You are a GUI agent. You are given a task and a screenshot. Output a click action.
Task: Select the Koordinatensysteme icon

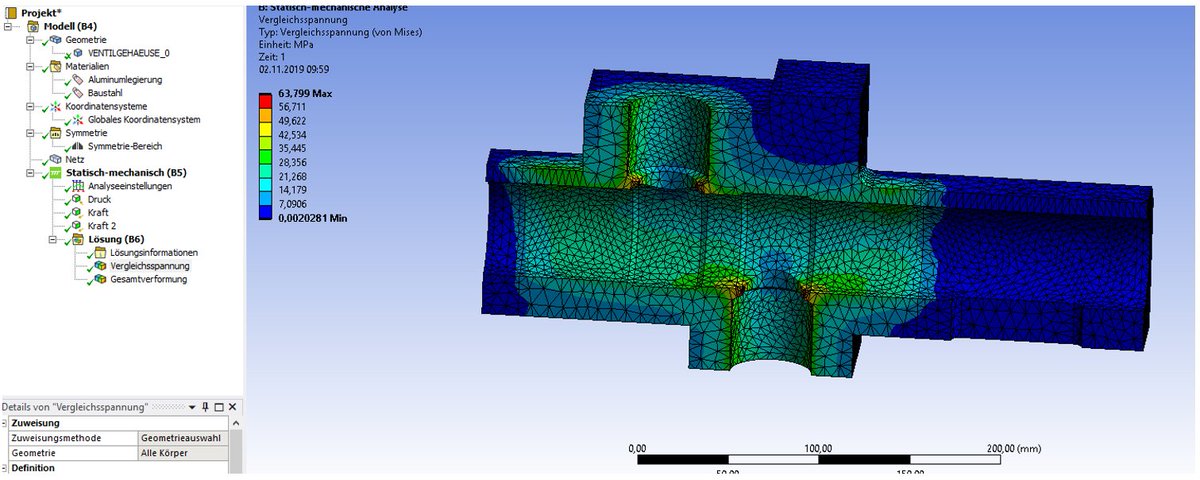point(54,106)
